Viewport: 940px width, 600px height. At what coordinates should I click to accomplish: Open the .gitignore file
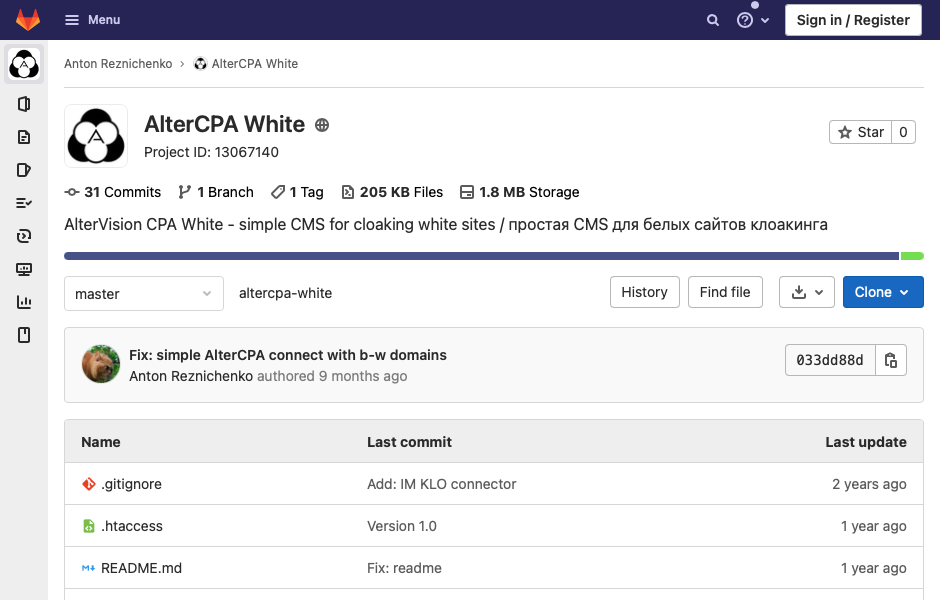point(131,484)
